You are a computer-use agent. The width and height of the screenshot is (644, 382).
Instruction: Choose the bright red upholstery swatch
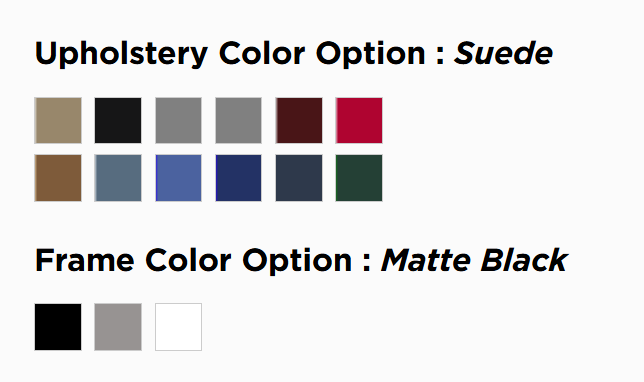[x=359, y=120]
